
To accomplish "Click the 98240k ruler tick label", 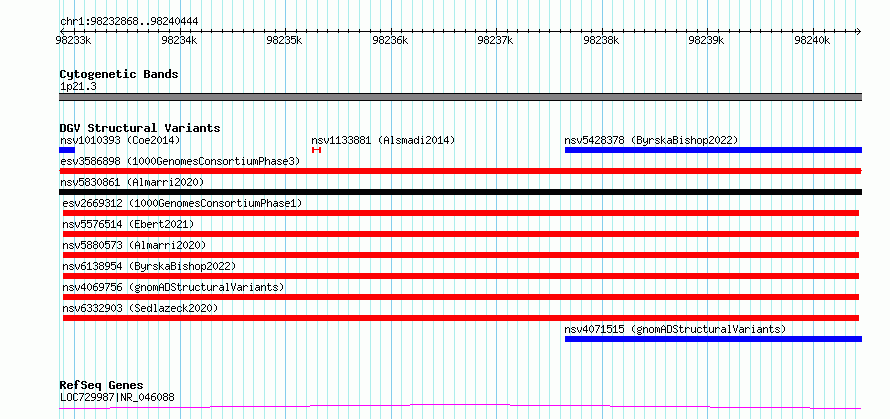I will [x=812, y=40].
